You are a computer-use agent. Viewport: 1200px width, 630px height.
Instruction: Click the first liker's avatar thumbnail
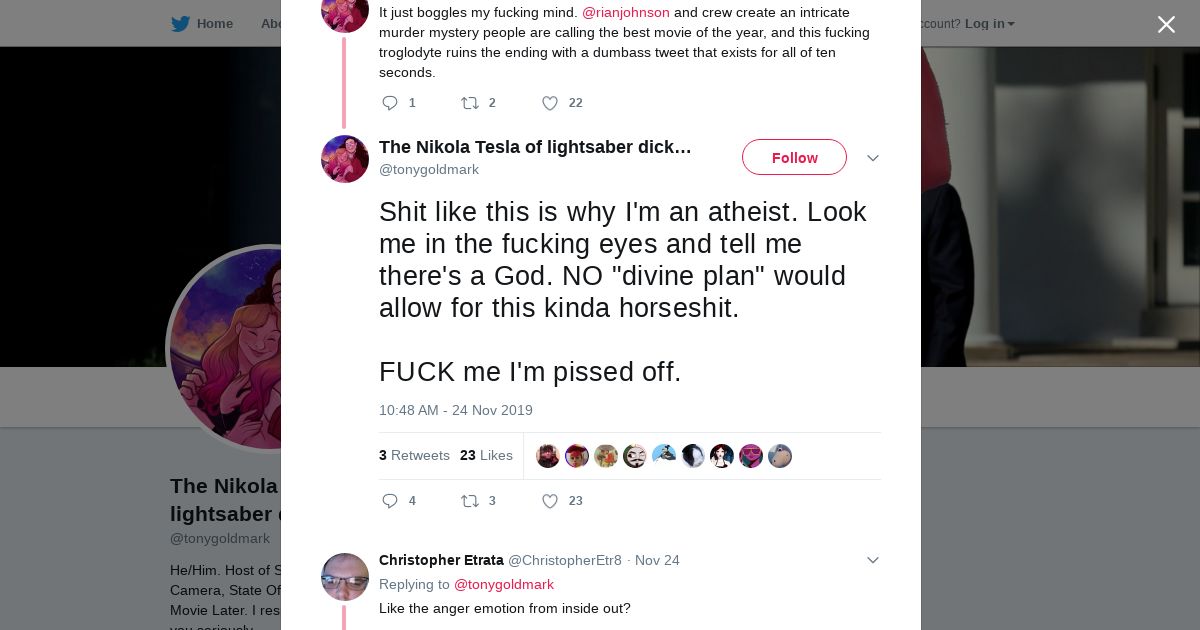point(548,456)
